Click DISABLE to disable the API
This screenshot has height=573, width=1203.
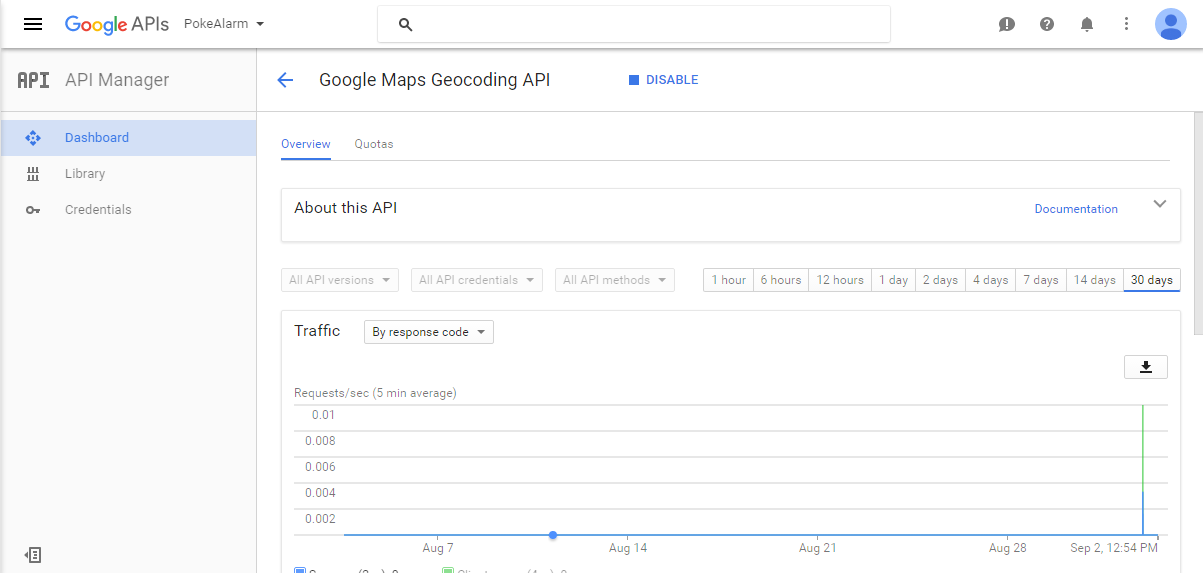coord(663,80)
